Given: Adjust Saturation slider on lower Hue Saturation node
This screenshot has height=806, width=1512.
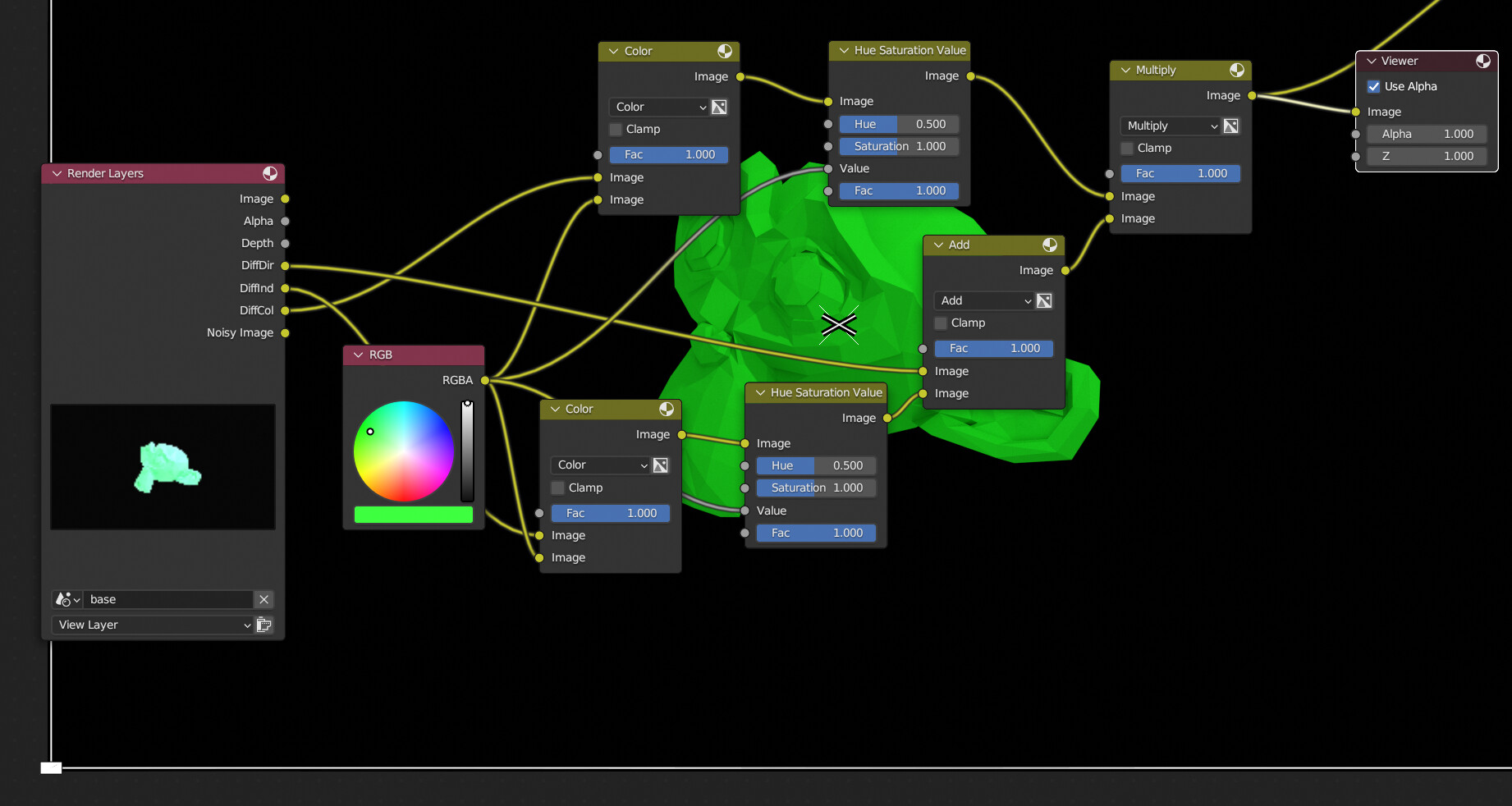Looking at the screenshot, I should tap(816, 488).
